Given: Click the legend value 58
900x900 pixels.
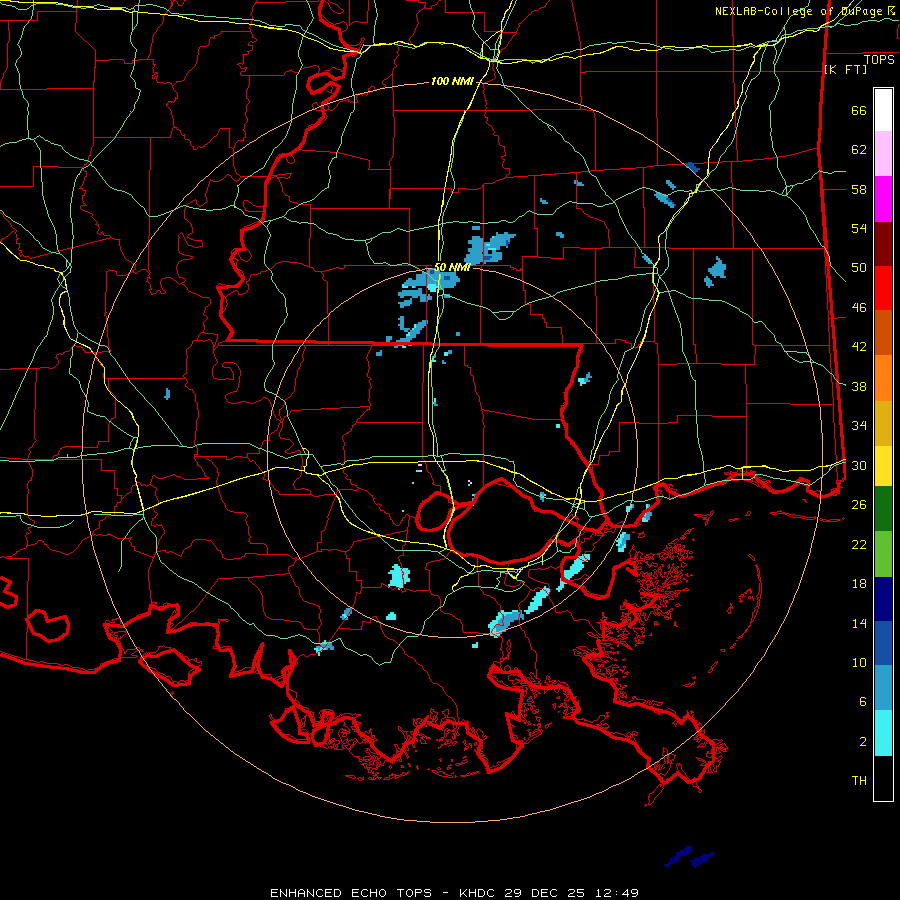Looking at the screenshot, I should click(859, 189).
